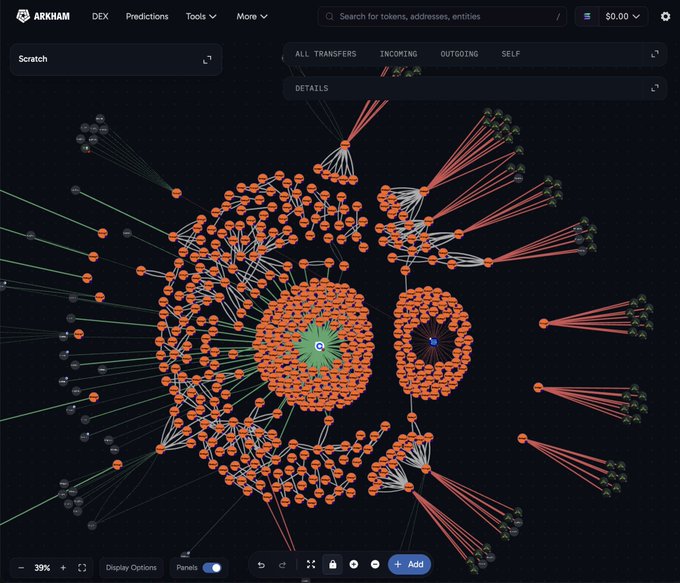Open Display Options
The image size is (680, 583).
(131, 568)
